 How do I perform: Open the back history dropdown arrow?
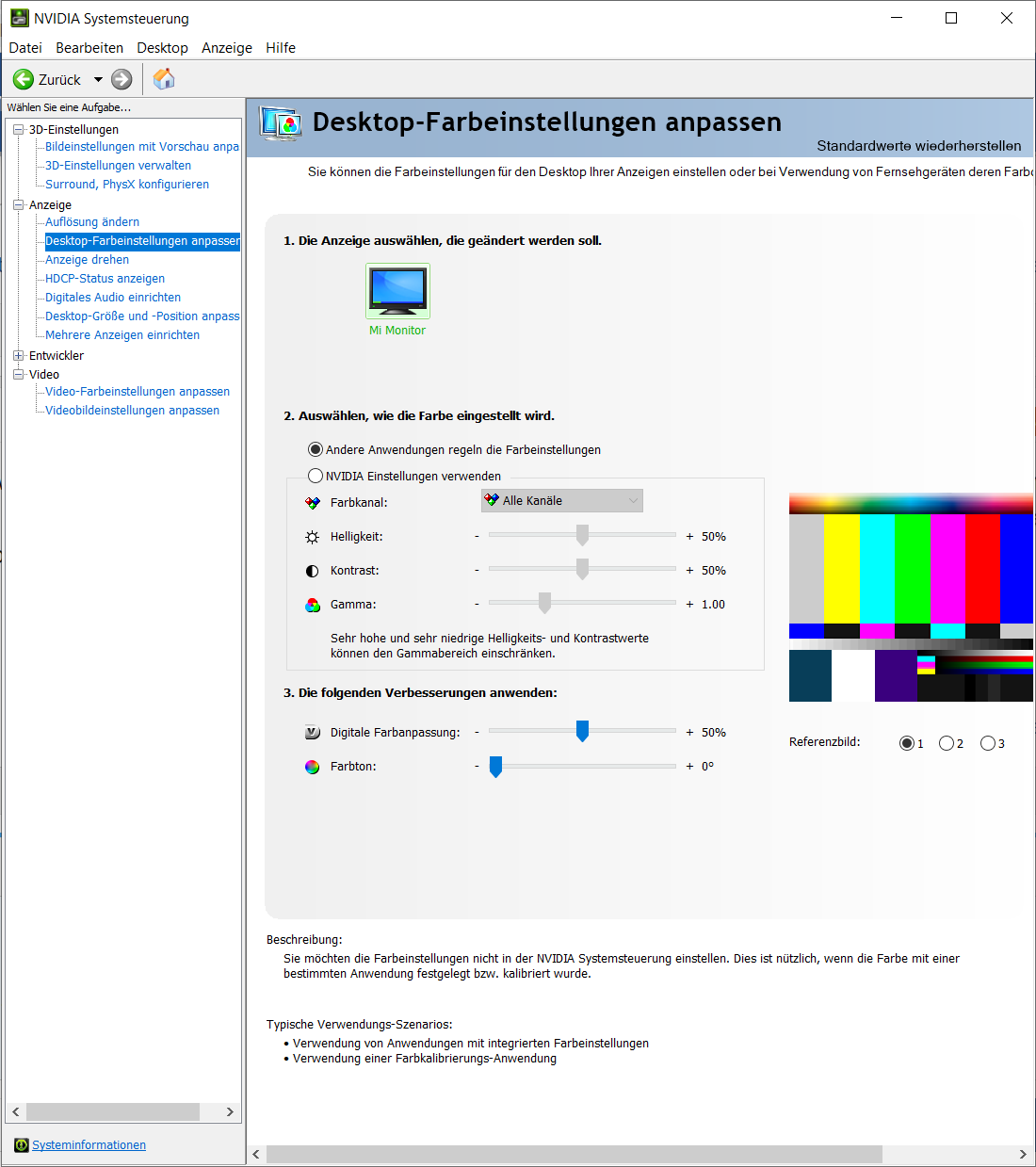[x=98, y=80]
